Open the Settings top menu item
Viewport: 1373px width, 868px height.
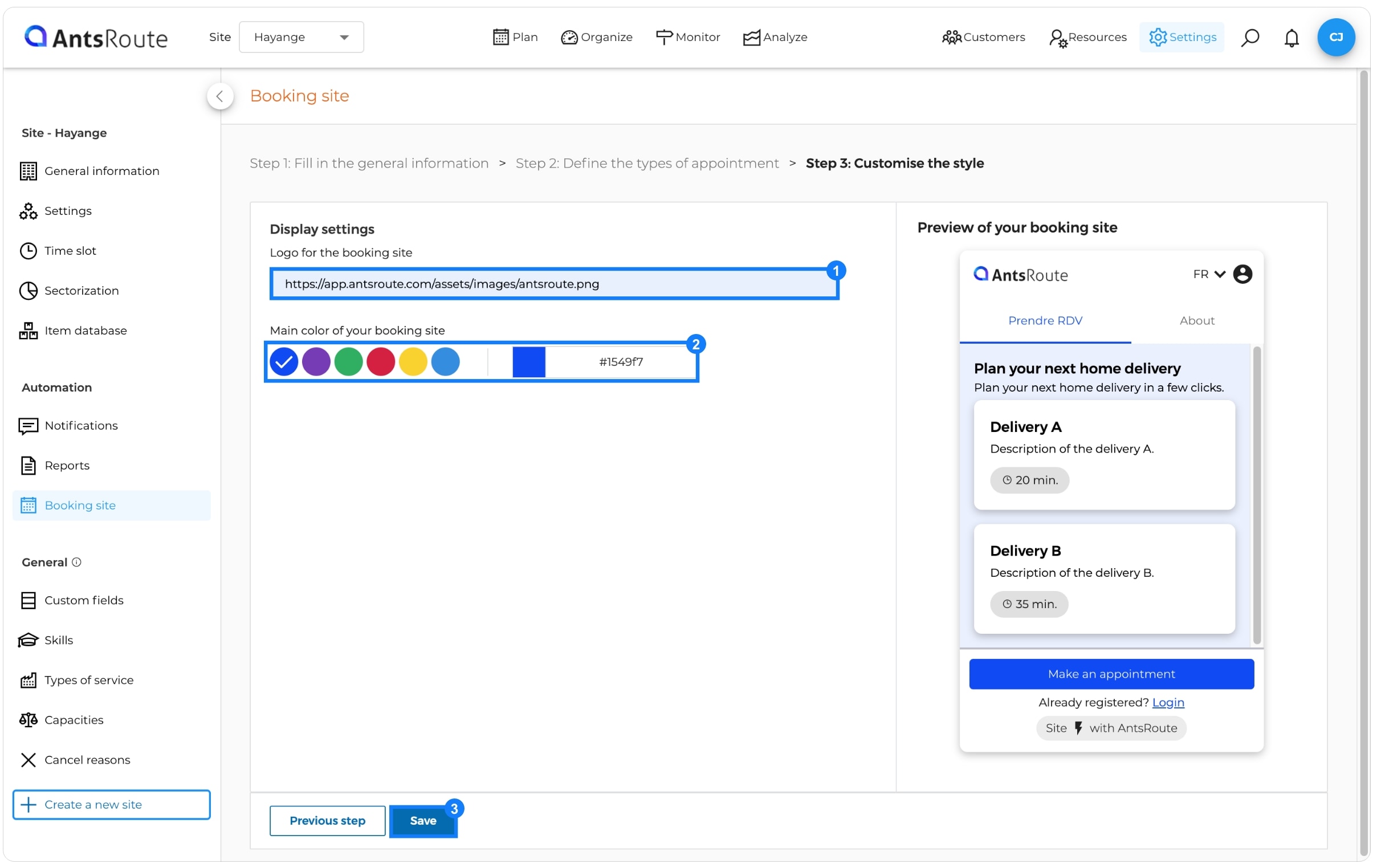(x=1181, y=37)
